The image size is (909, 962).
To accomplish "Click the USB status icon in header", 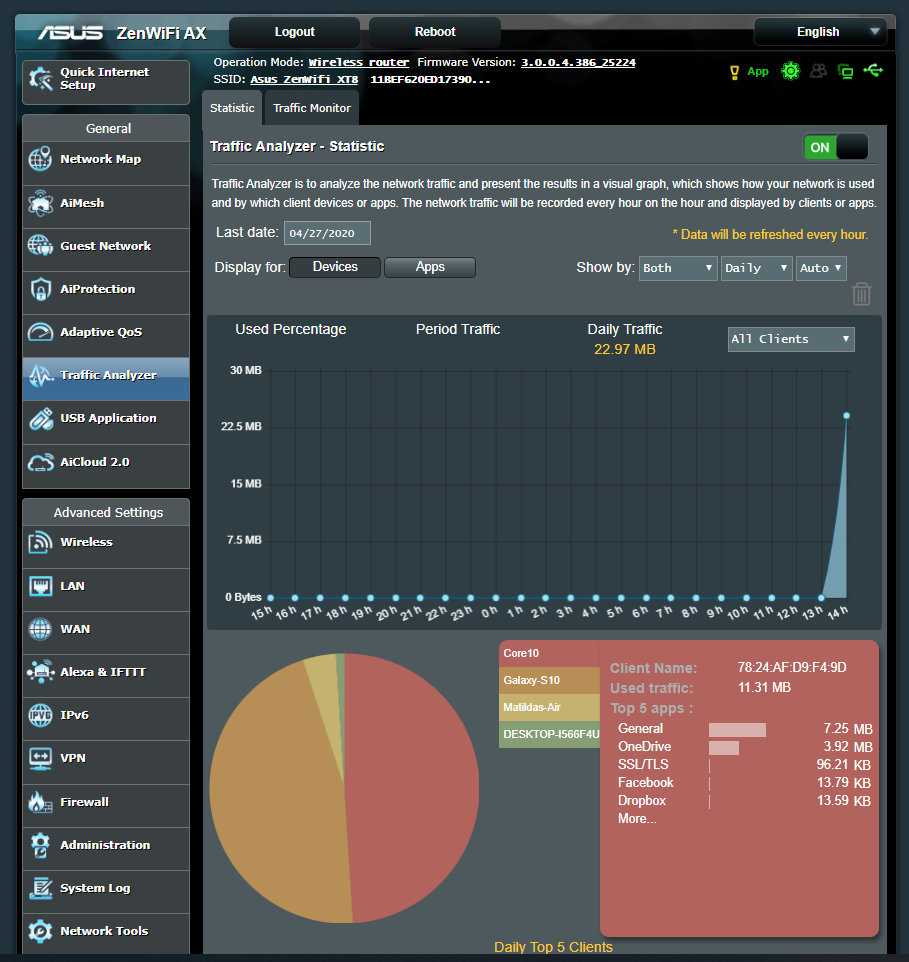I will (x=874, y=71).
